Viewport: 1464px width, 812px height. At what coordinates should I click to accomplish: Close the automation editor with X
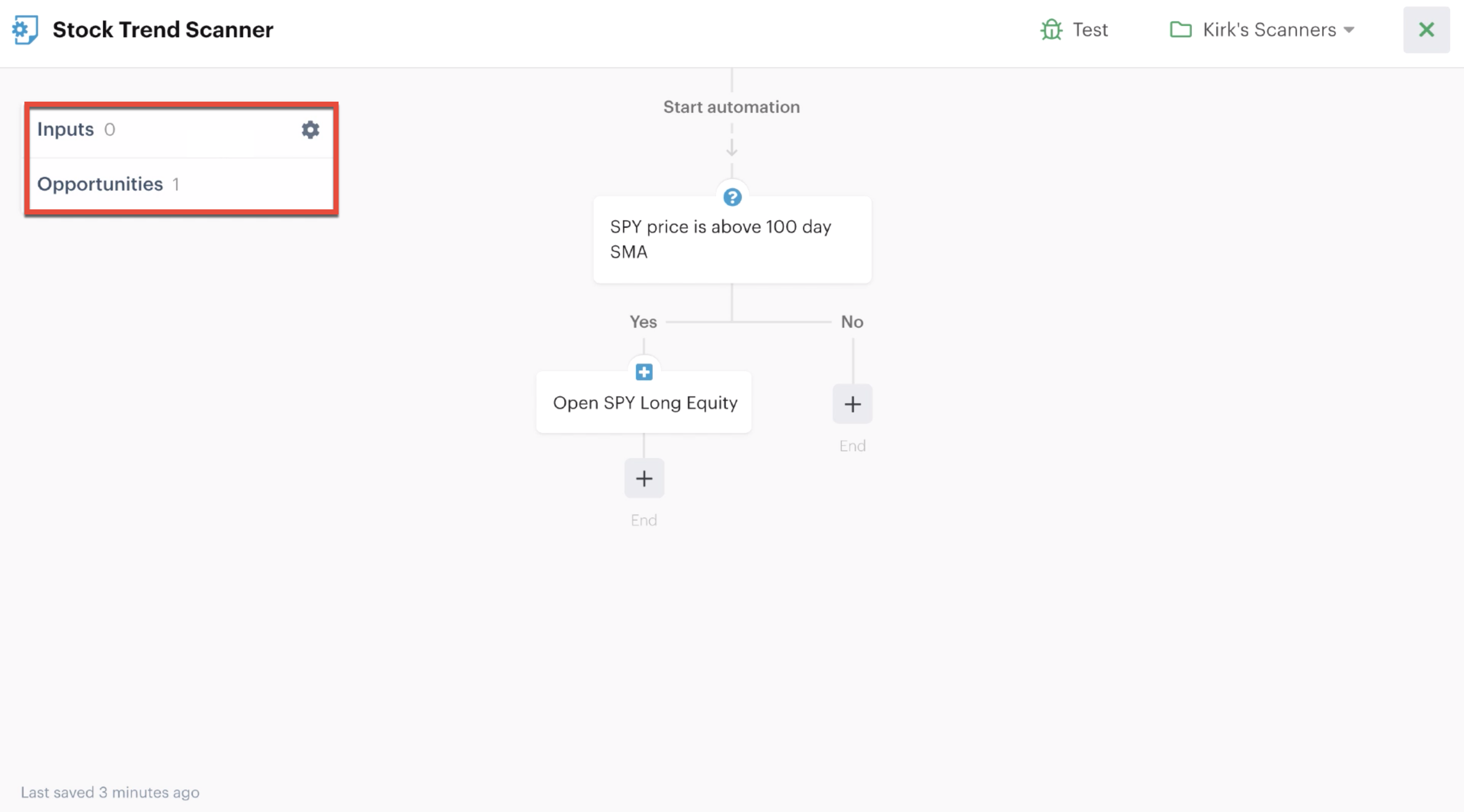[x=1426, y=29]
